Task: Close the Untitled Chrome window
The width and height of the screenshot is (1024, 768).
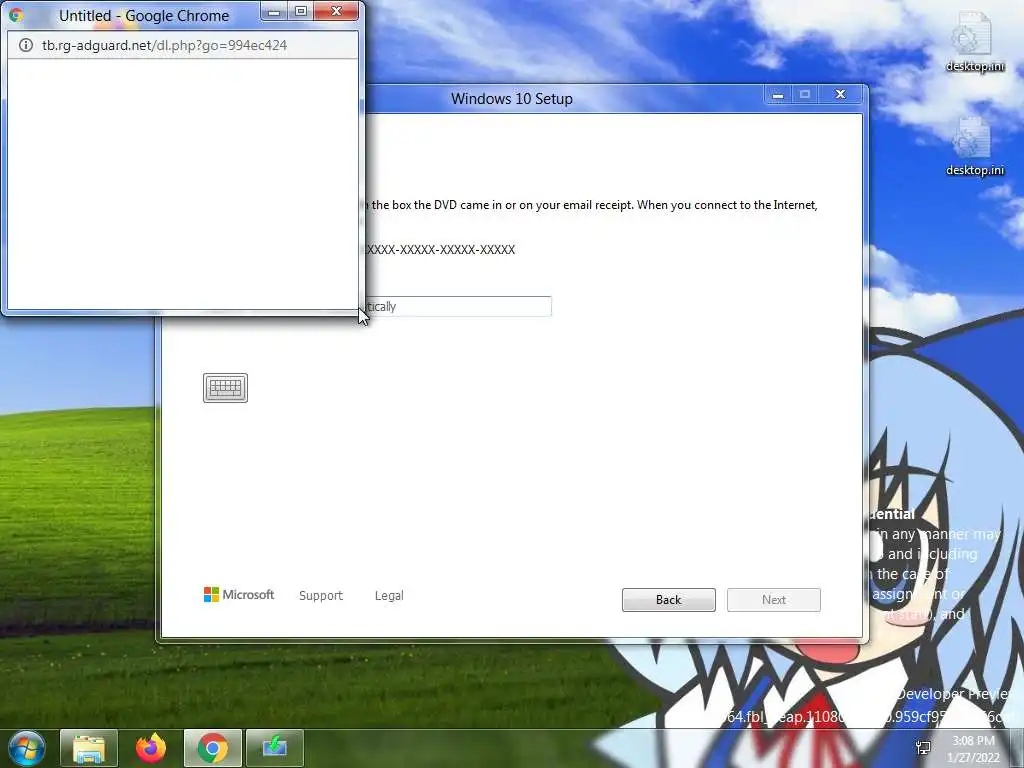Action: 336,11
